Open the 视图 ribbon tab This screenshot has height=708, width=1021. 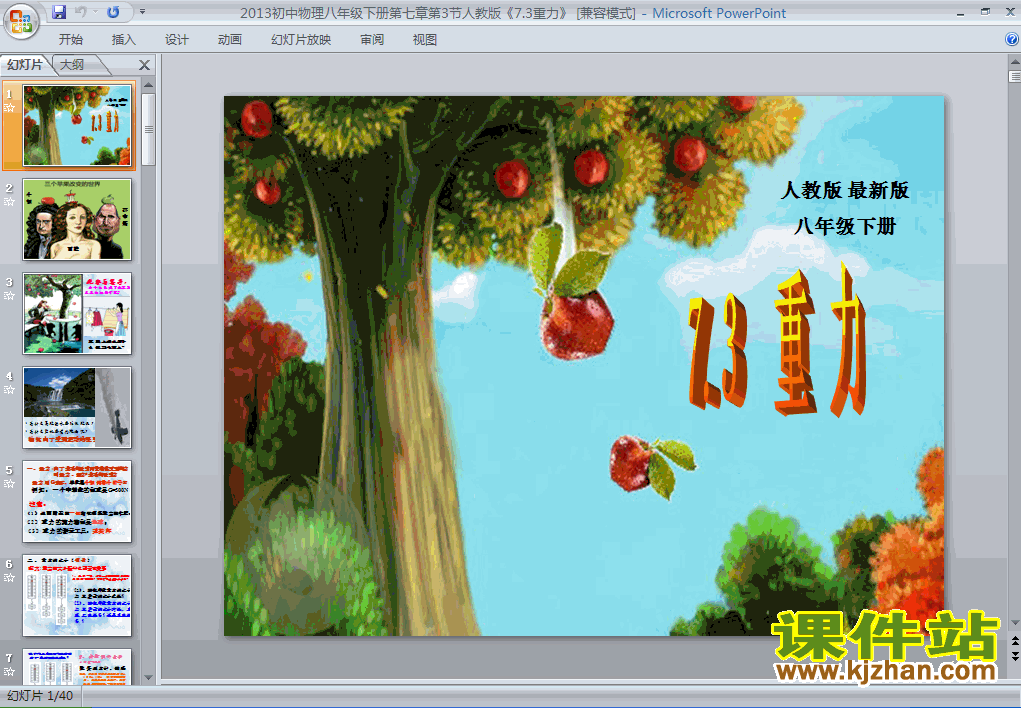(425, 40)
